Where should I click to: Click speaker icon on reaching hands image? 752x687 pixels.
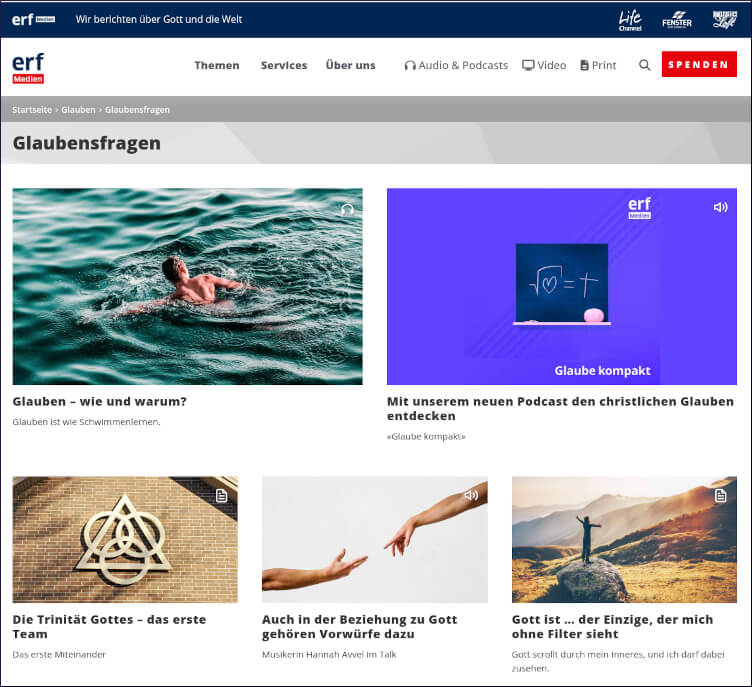[x=471, y=495]
